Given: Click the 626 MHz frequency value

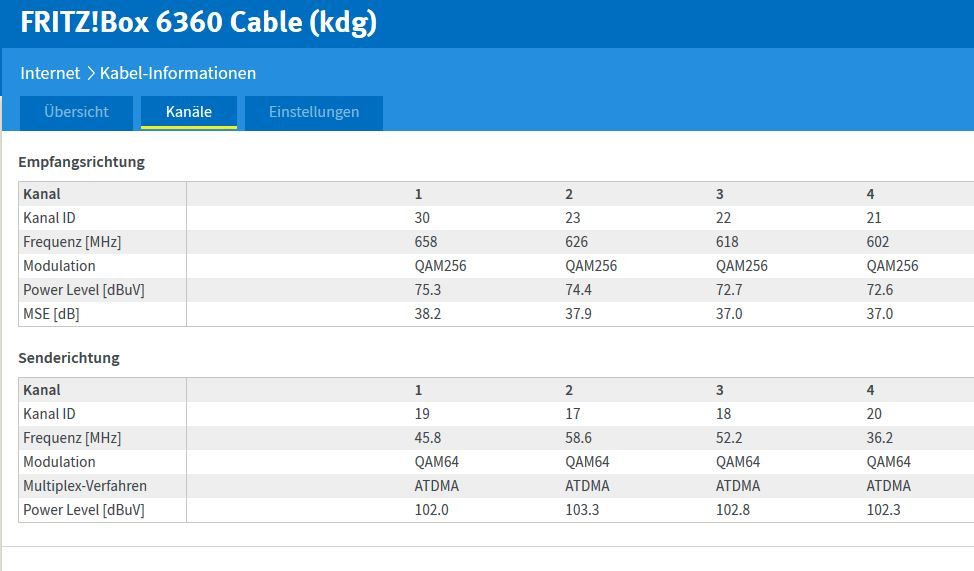Looking at the screenshot, I should click(577, 242).
